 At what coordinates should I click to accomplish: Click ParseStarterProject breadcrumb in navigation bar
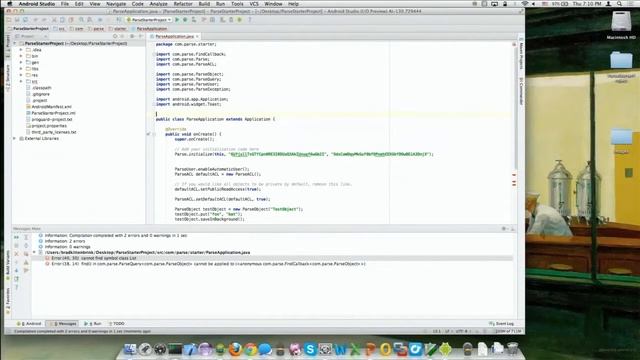[x=28, y=29]
